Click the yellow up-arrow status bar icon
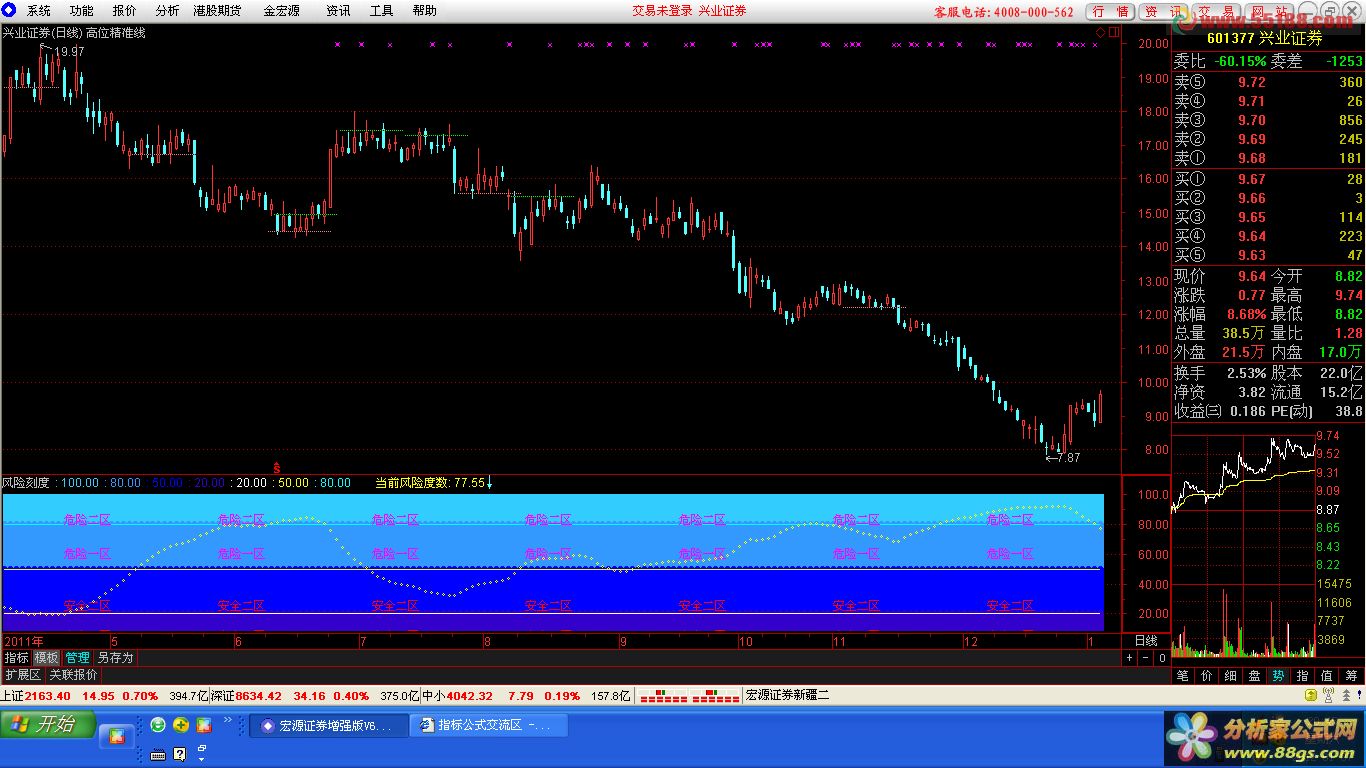Viewport: 1366px width, 768px height. point(1311,695)
